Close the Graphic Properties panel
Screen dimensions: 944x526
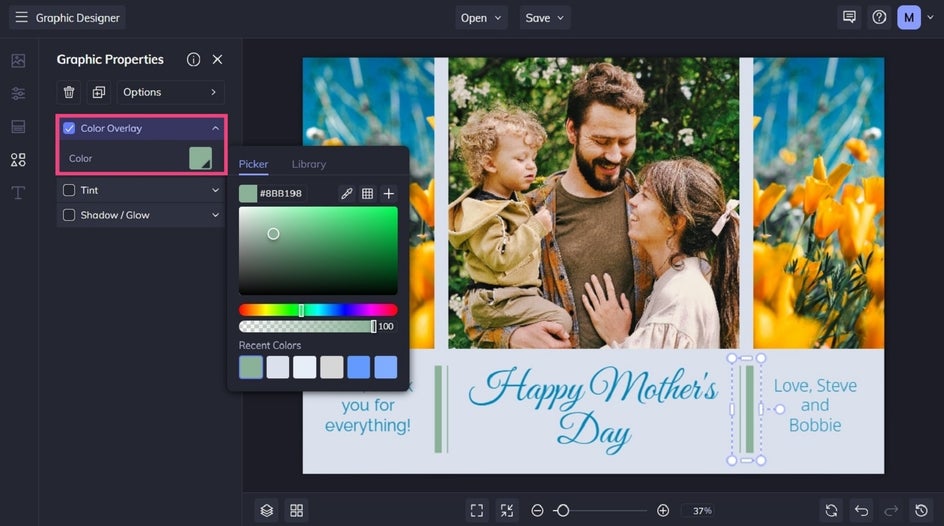pyautogui.click(x=217, y=59)
